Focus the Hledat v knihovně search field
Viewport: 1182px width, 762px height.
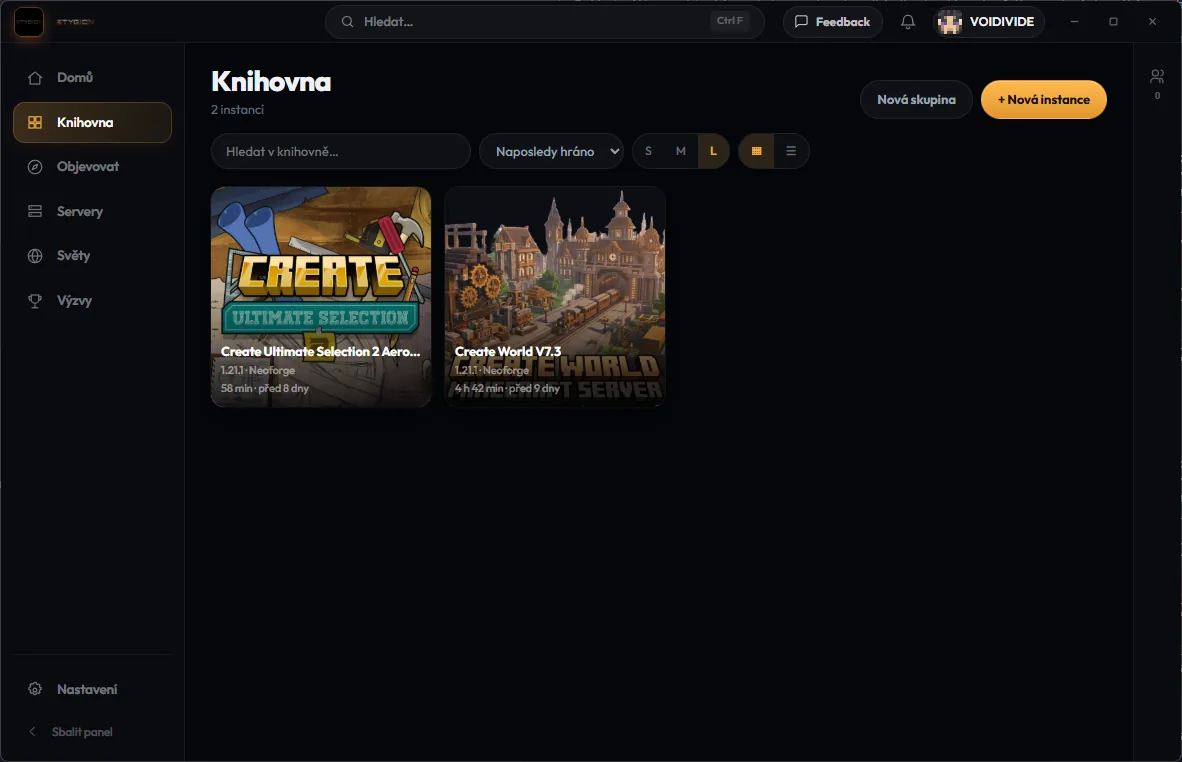point(341,151)
